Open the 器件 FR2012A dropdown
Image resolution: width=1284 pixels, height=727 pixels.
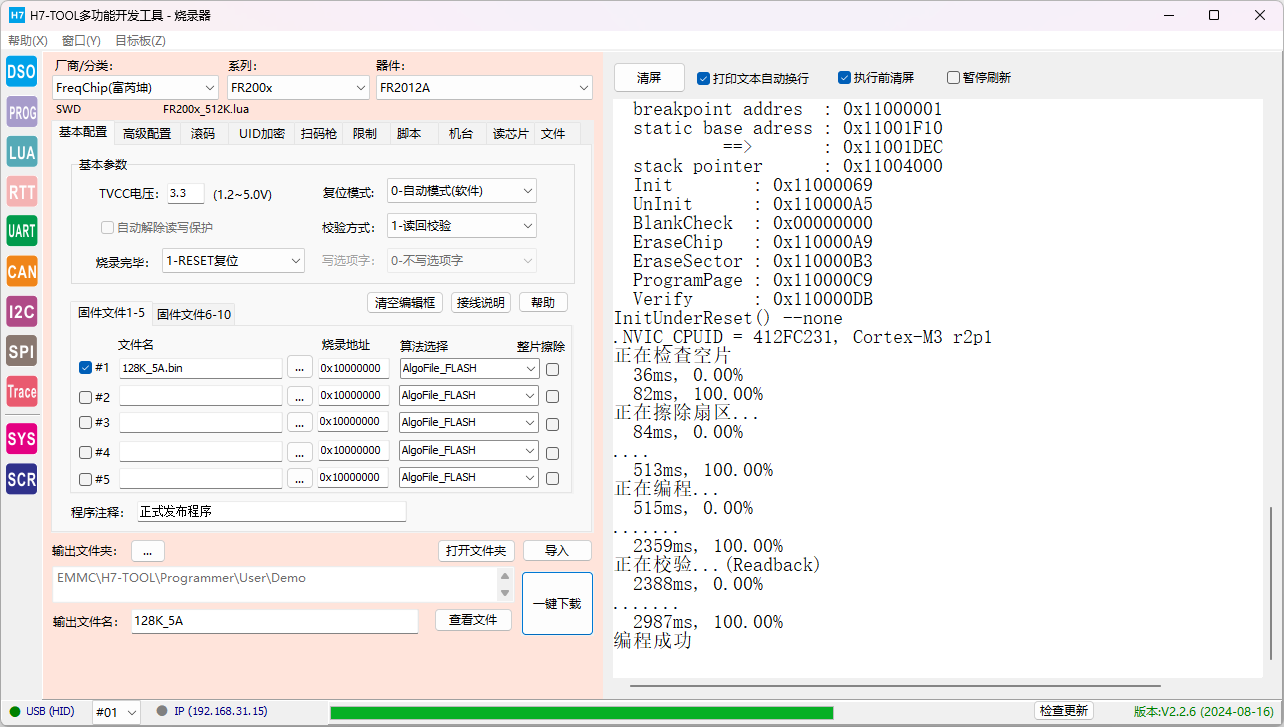[484, 88]
